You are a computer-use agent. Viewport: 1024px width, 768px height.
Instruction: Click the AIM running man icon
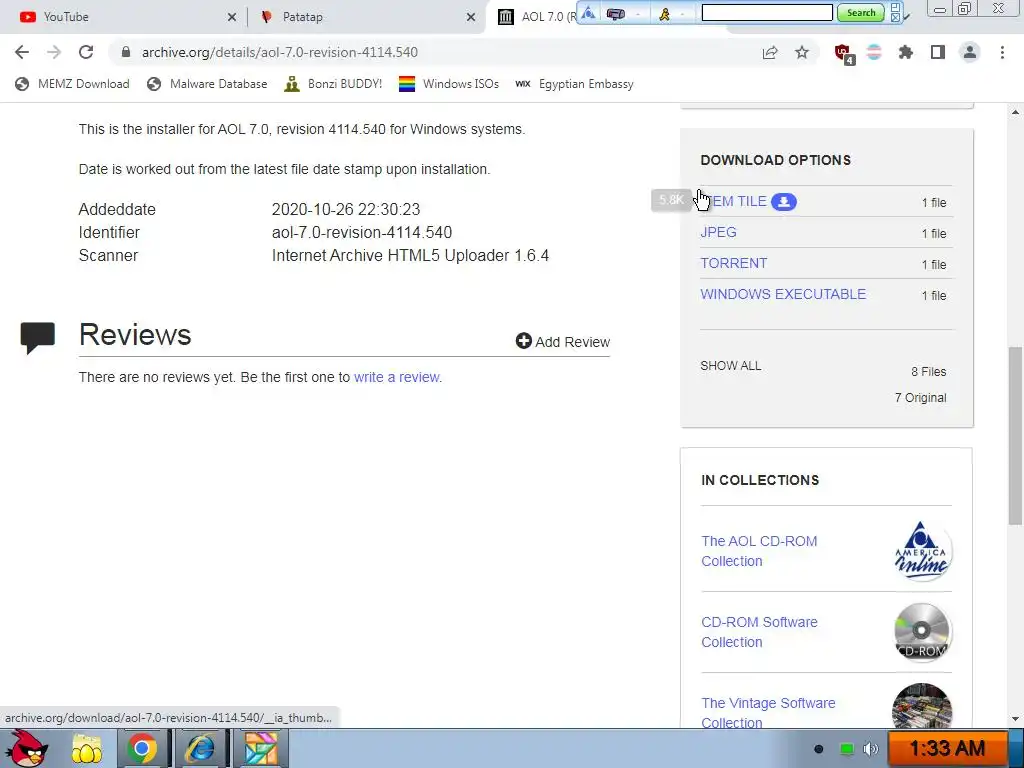click(664, 13)
